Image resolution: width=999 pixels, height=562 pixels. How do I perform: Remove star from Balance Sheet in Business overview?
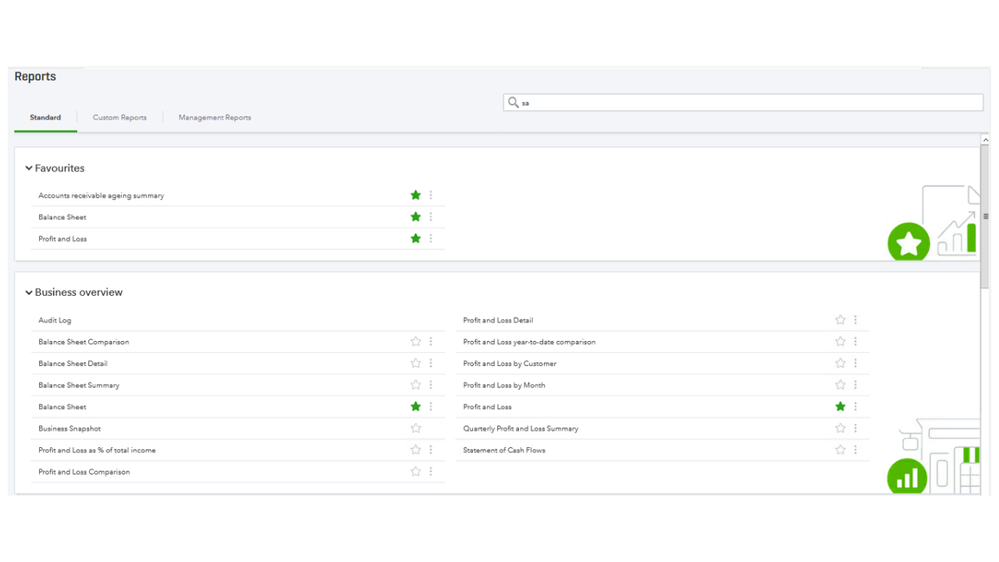(415, 407)
